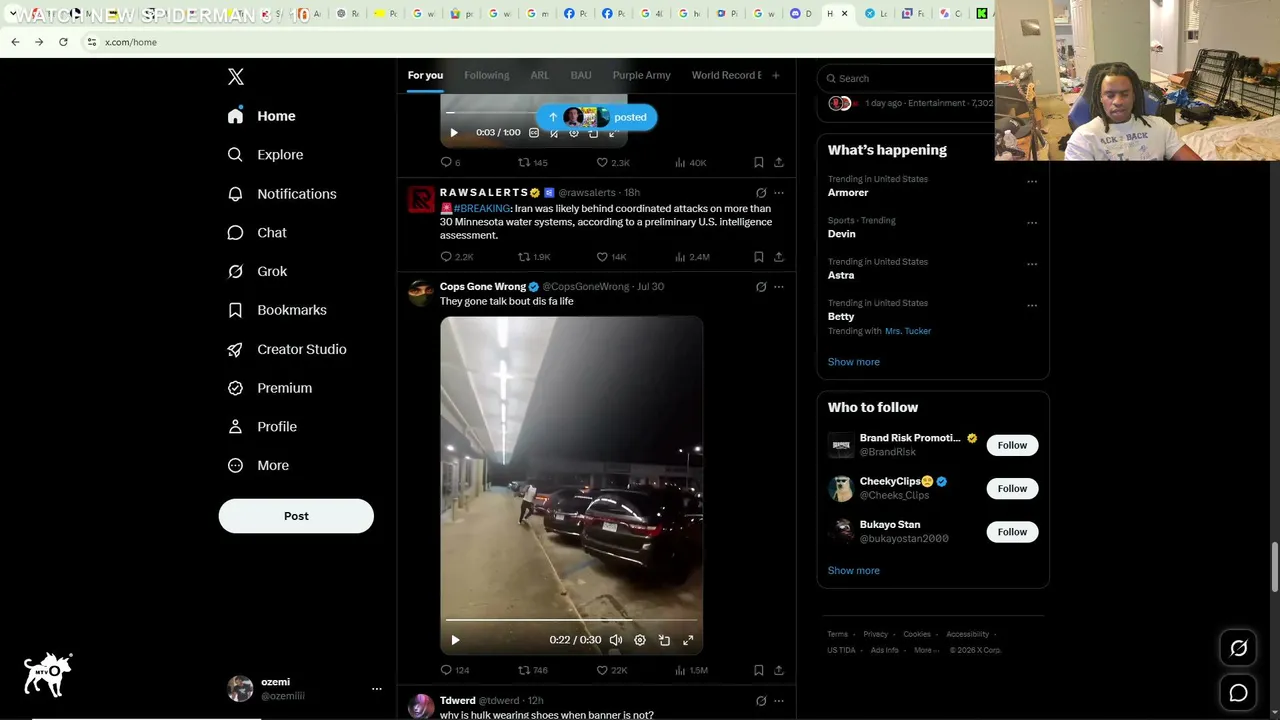
Task: Switch to the Following tab
Action: (x=487, y=75)
